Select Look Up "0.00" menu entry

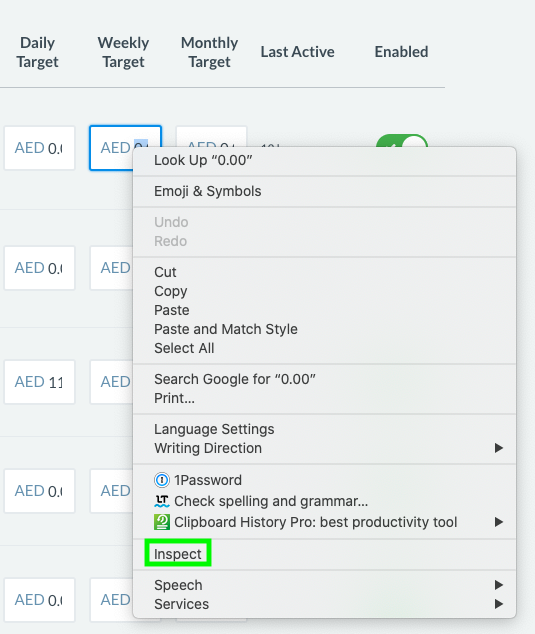click(203, 161)
